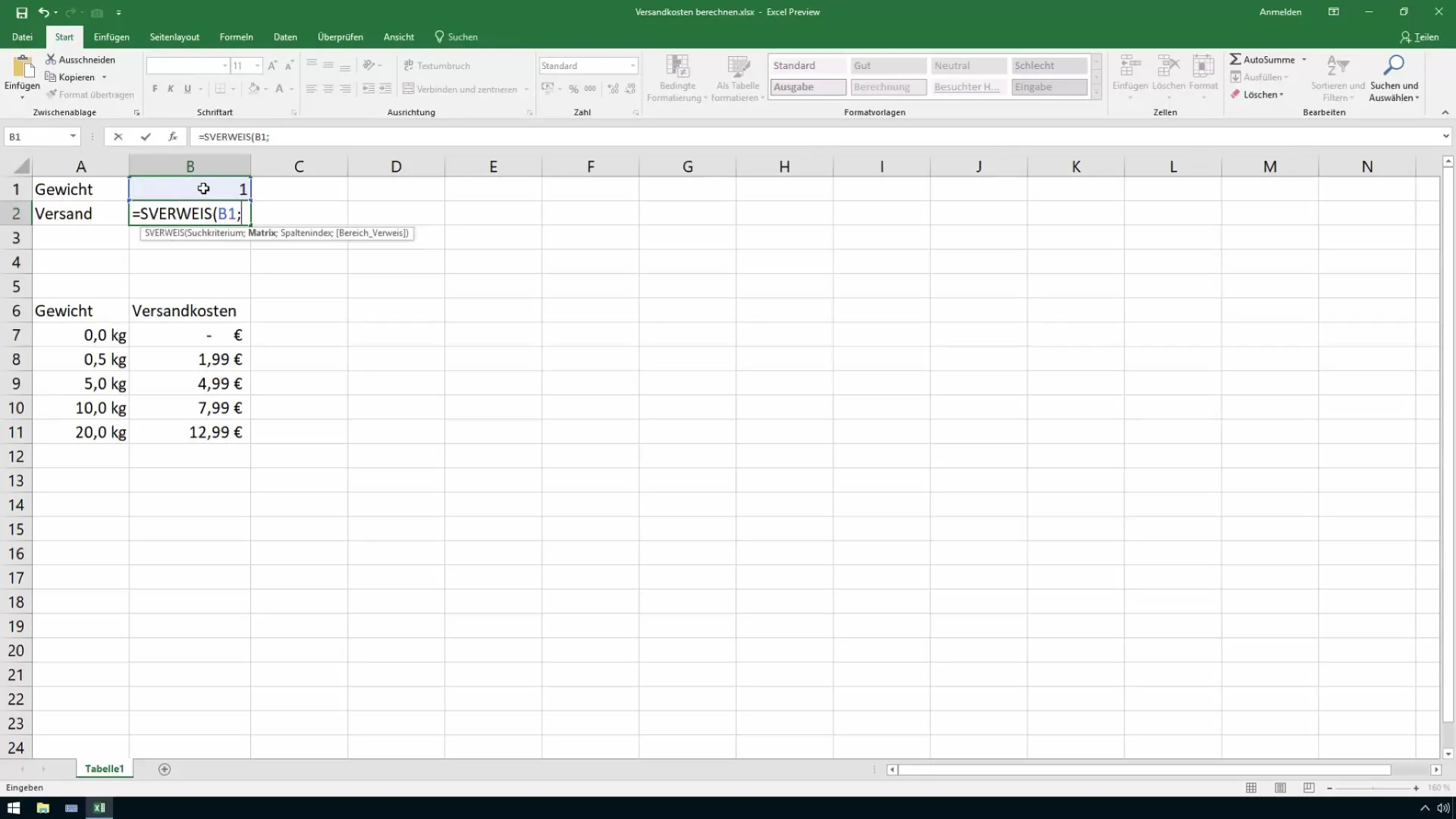Click the percent format icon
The width and height of the screenshot is (1456, 819).
[573, 89]
